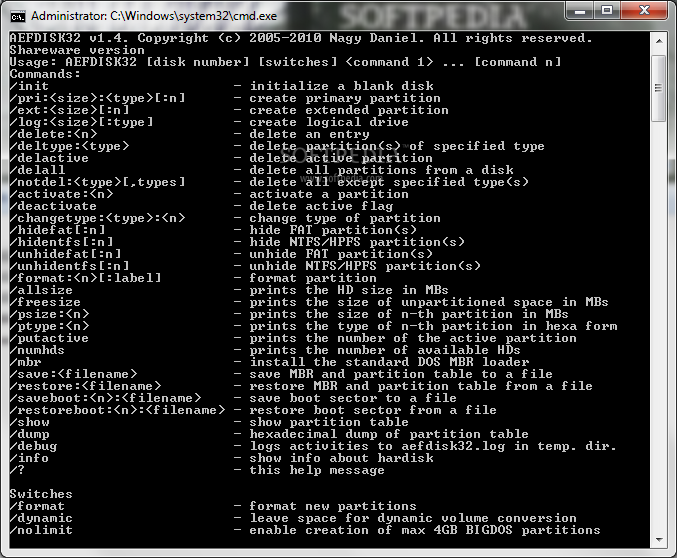Click the '/hidefat[:n]' command text

pos(57,230)
